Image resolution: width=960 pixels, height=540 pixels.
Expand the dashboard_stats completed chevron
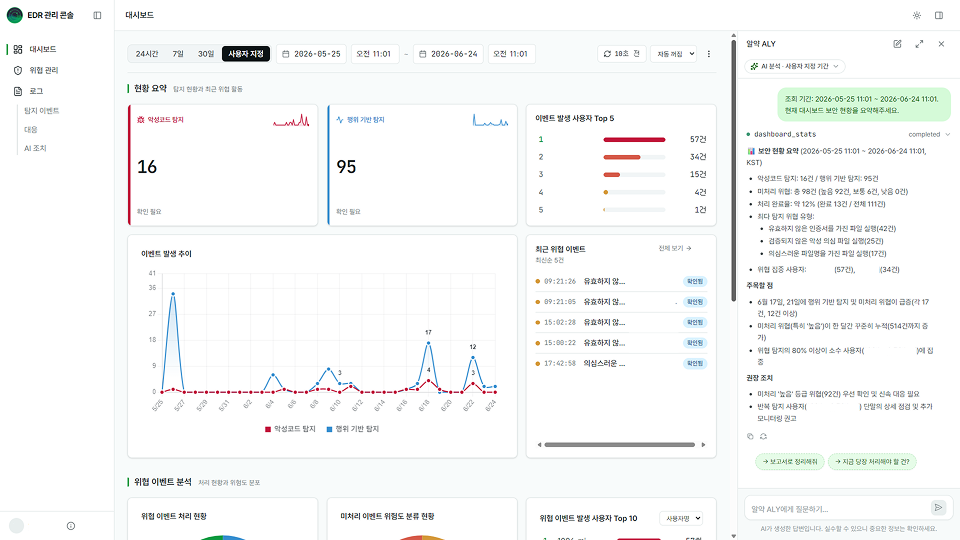pos(948,134)
